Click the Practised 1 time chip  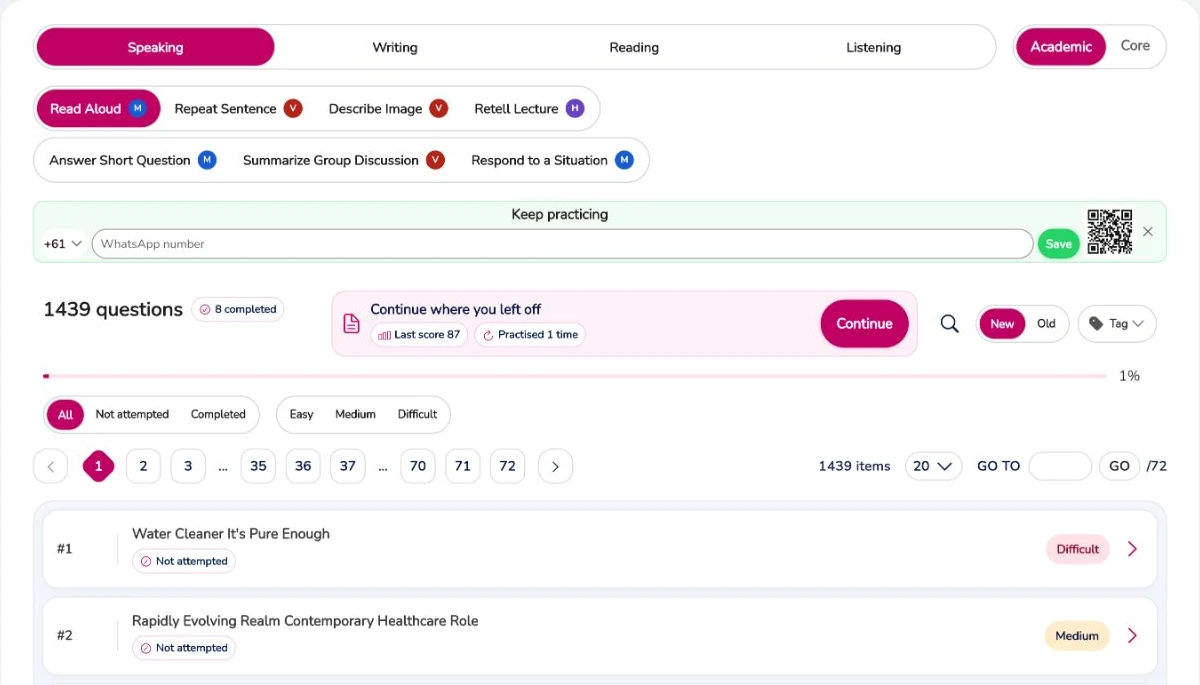tap(530, 335)
